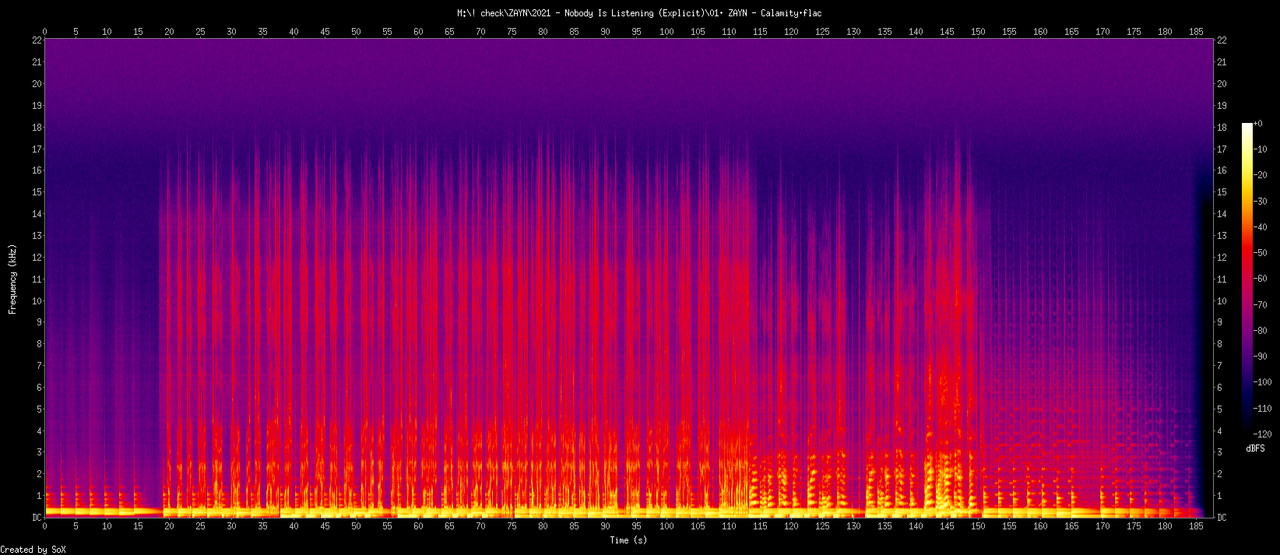Select the "Frequency (kHz)" axis title
The height and width of the screenshot is (555, 1280).
coord(12,278)
